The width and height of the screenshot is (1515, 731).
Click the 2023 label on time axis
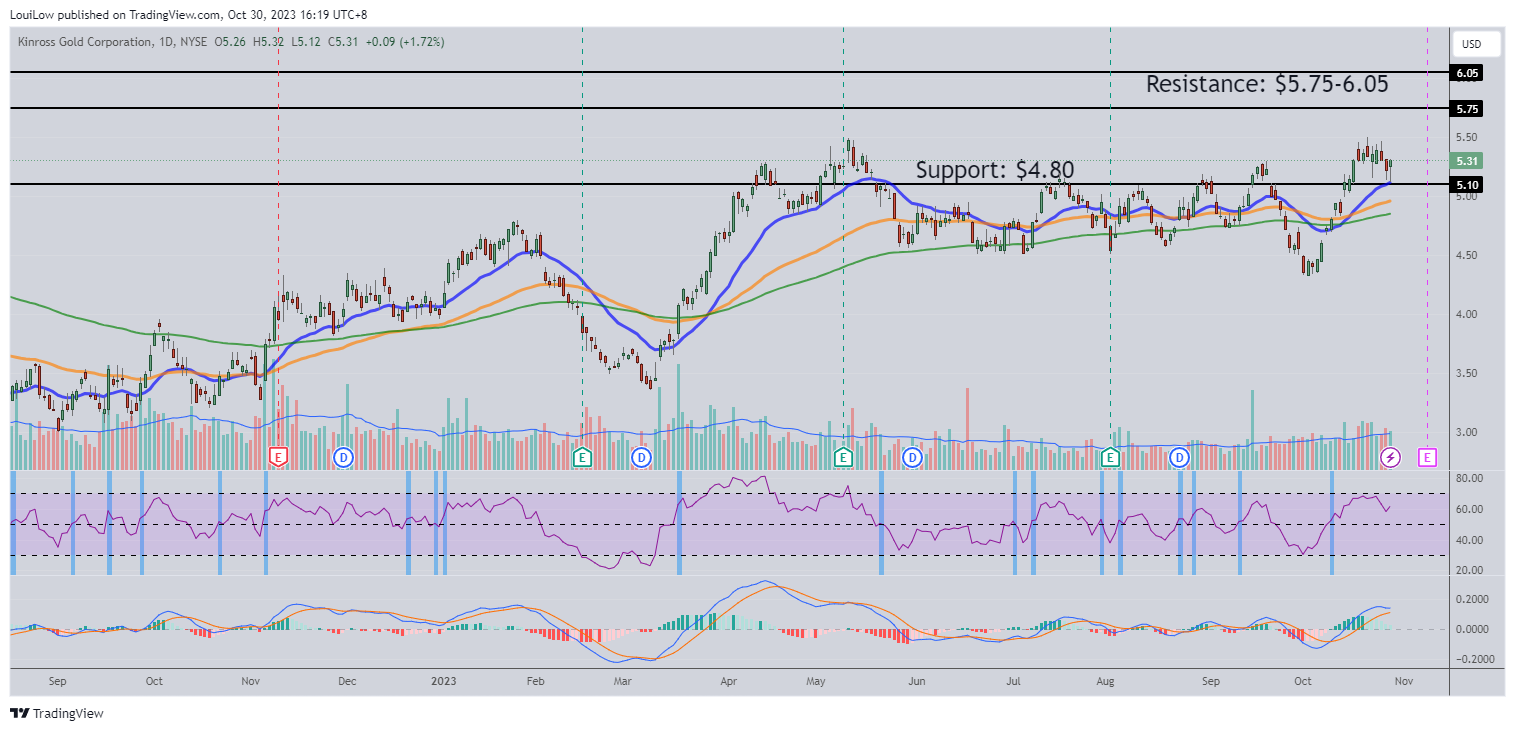click(444, 681)
